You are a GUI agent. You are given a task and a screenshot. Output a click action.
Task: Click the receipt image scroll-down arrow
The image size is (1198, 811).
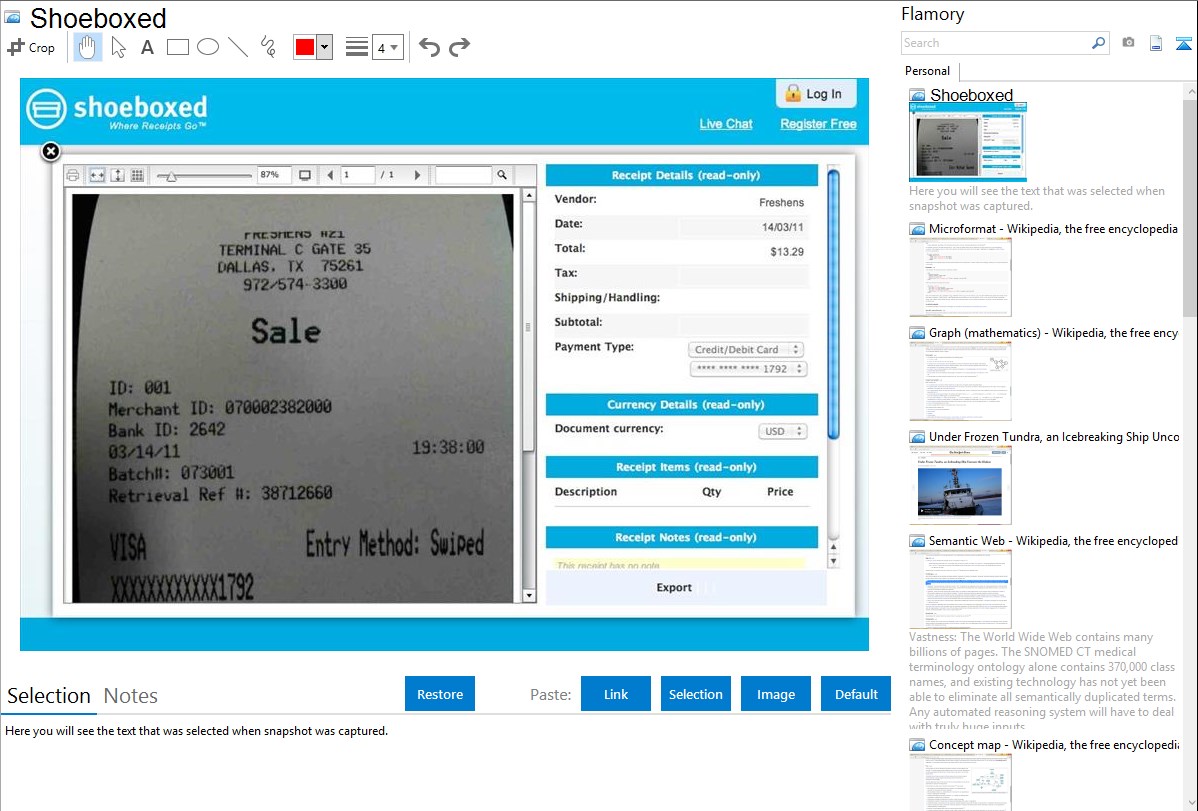tap(529, 595)
